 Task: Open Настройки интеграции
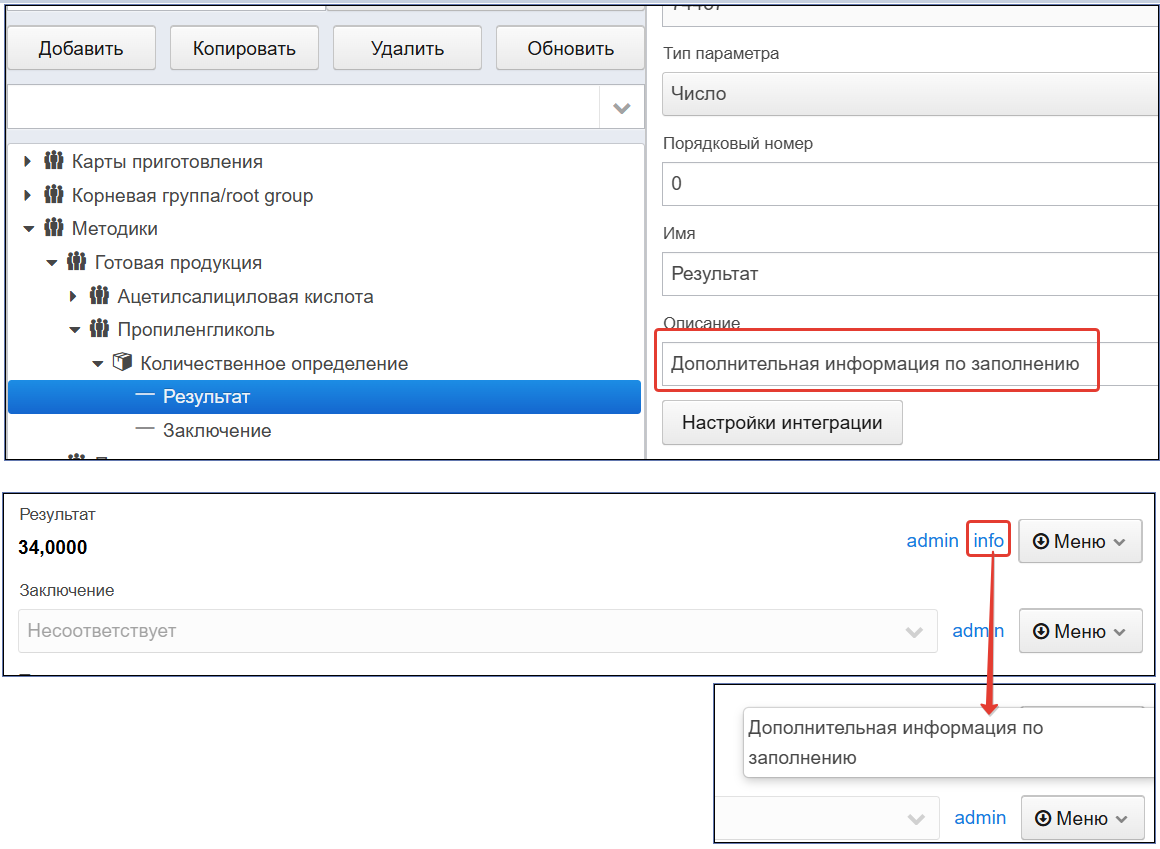point(782,422)
